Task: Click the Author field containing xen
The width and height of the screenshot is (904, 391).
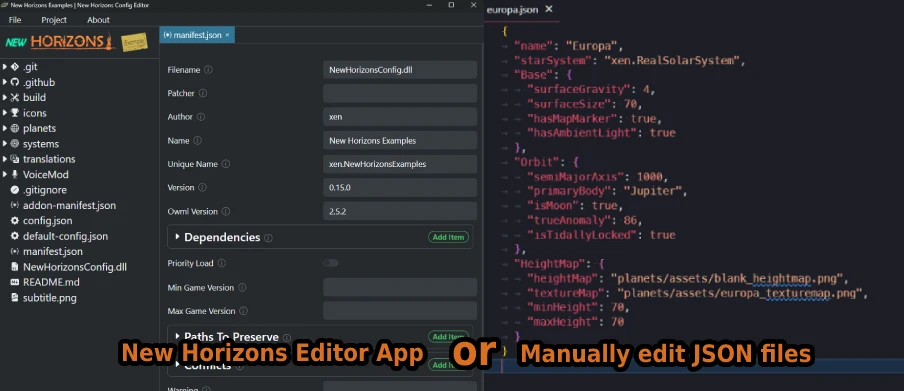Action: pos(400,116)
